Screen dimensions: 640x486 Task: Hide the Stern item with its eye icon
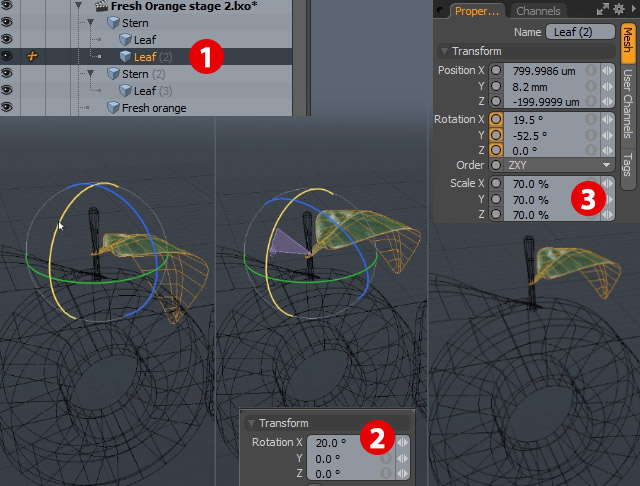(7, 22)
